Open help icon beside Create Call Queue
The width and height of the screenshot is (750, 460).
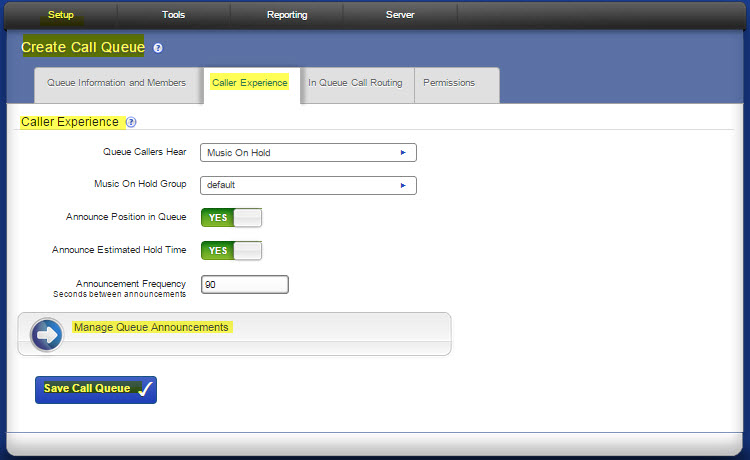pyautogui.click(x=158, y=48)
